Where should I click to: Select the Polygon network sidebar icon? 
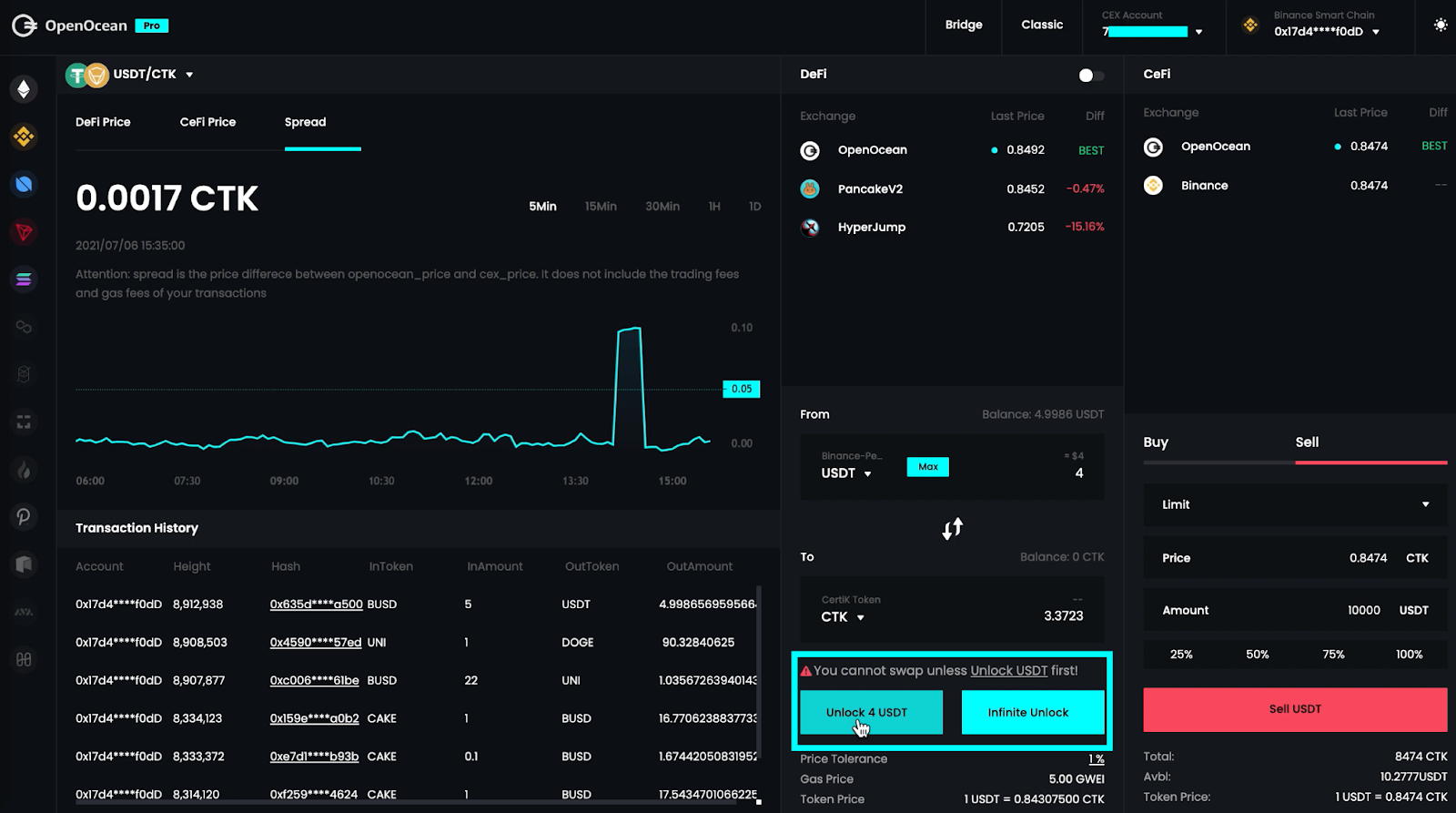pos(24,327)
